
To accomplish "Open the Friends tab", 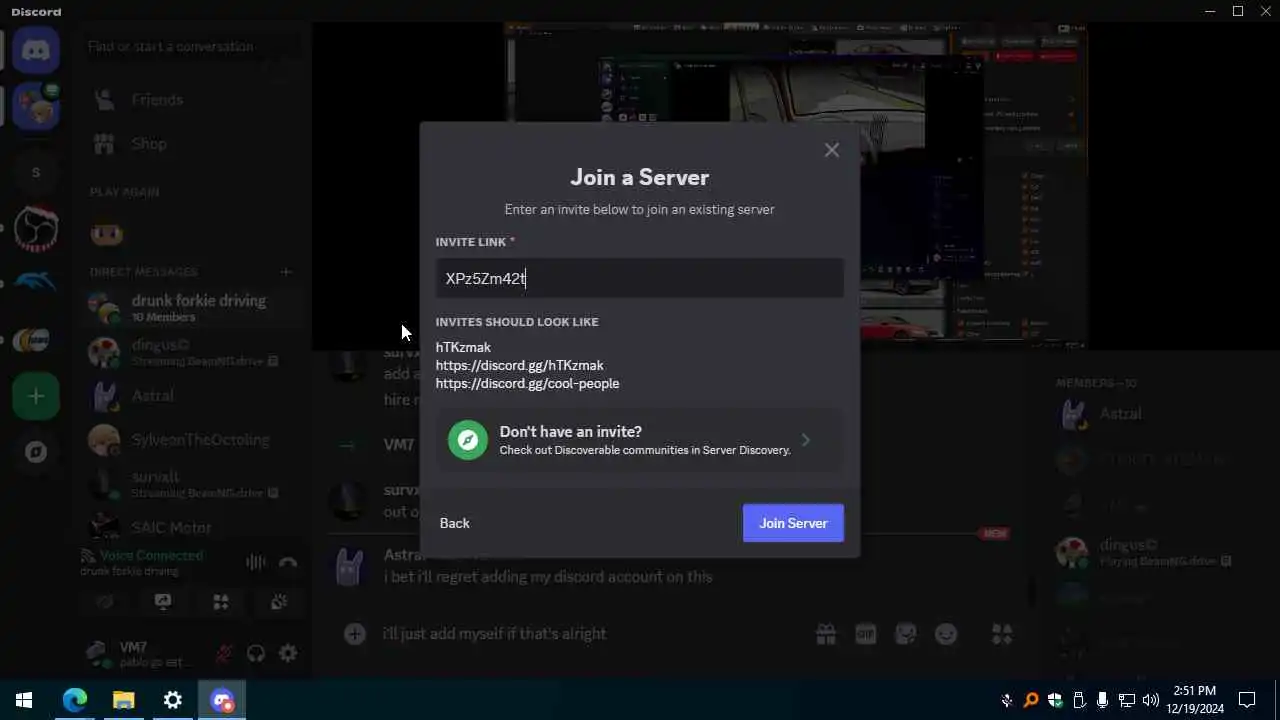I will [x=192, y=100].
